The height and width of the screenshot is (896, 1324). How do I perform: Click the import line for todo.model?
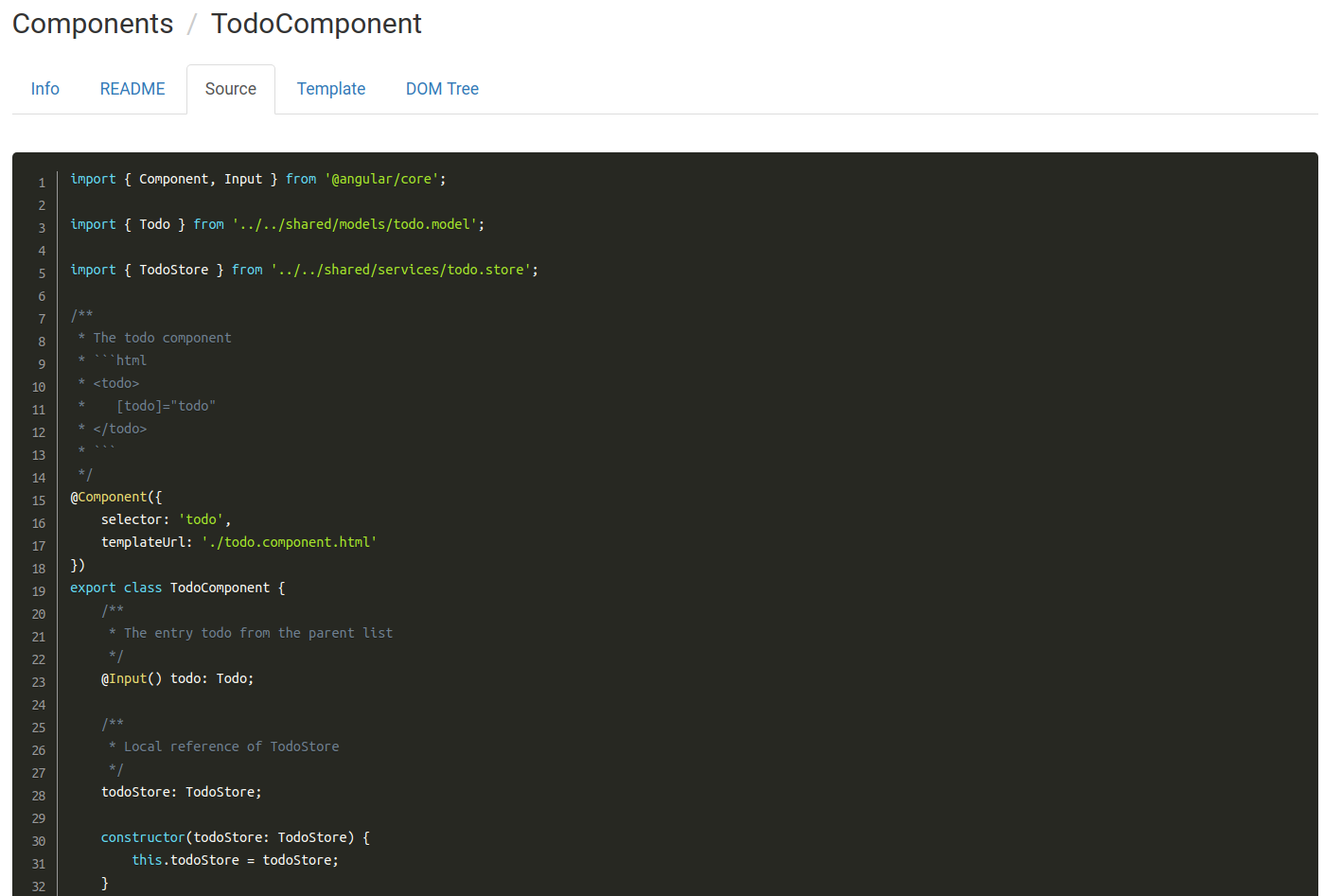pos(277,224)
